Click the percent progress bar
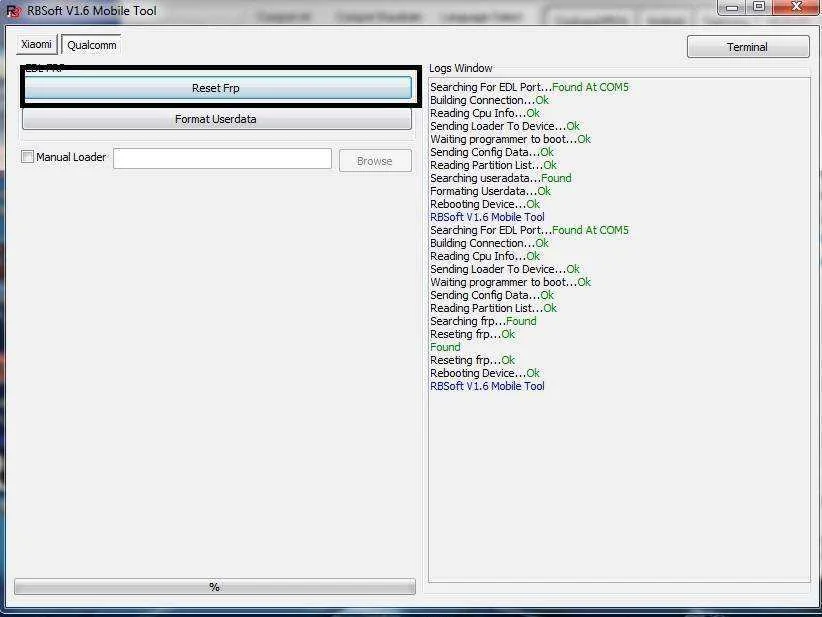This screenshot has height=617, width=822. [214, 587]
